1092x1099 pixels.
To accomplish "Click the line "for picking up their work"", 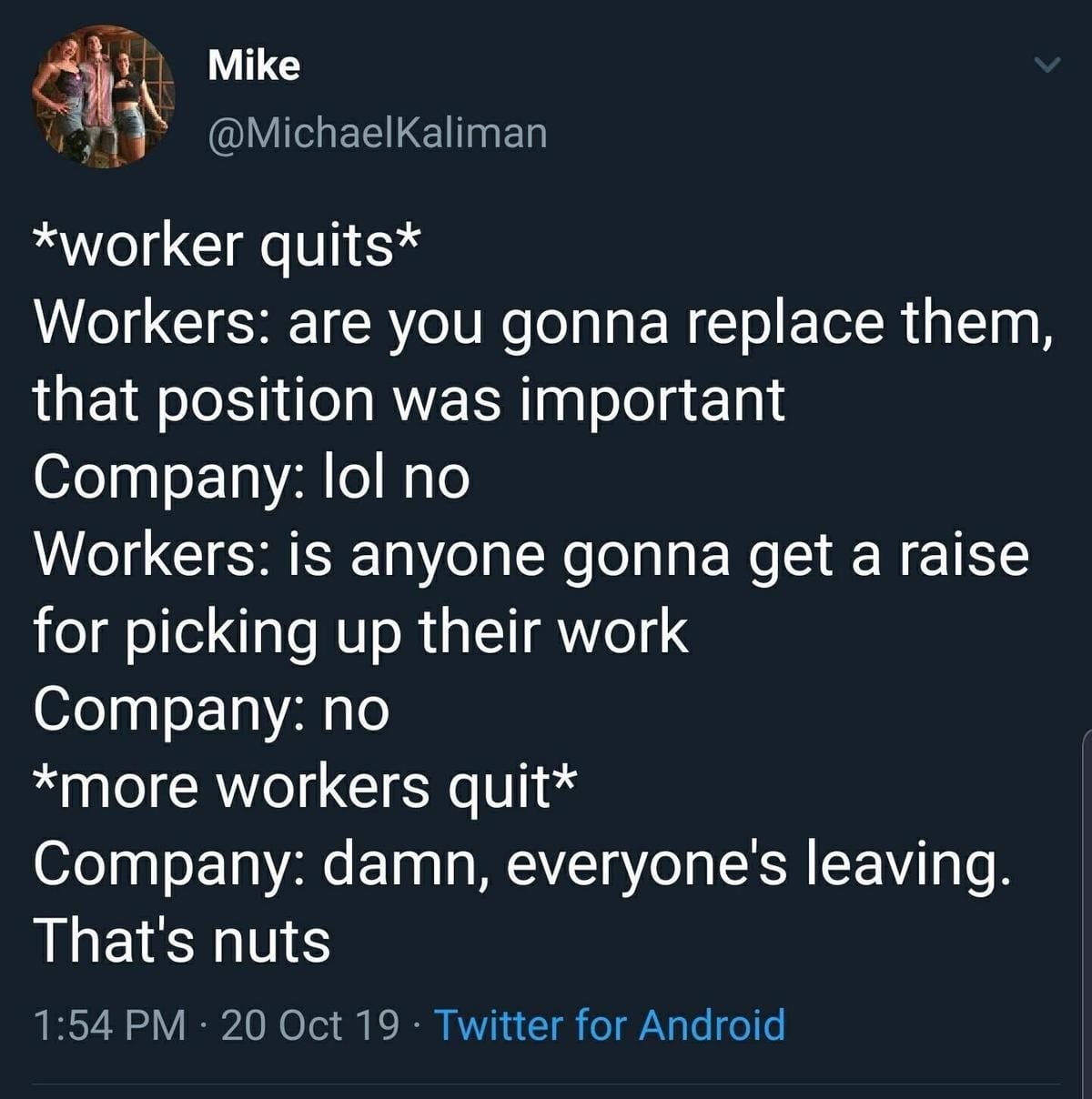I will 361,631.
